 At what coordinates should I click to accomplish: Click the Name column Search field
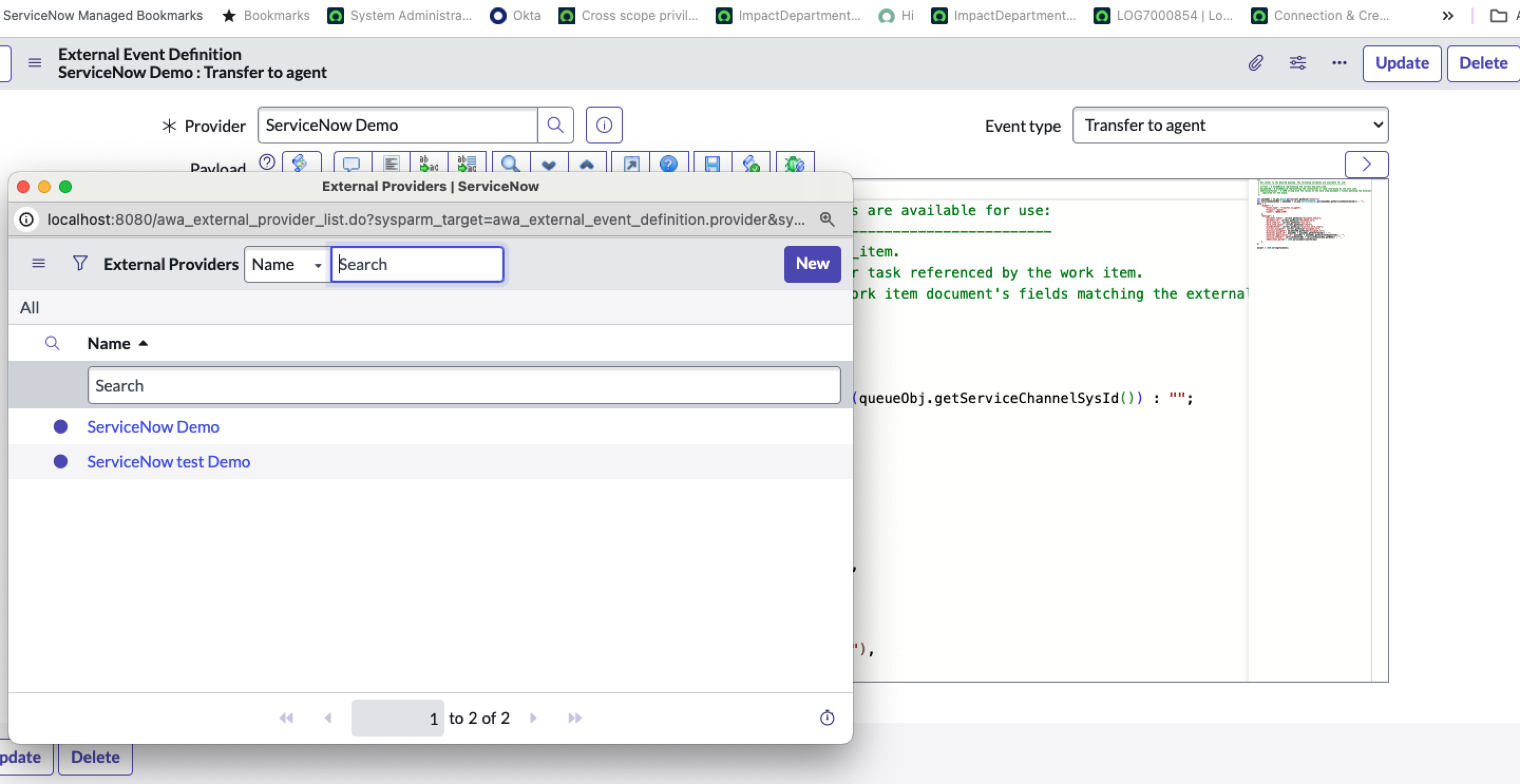coord(464,385)
